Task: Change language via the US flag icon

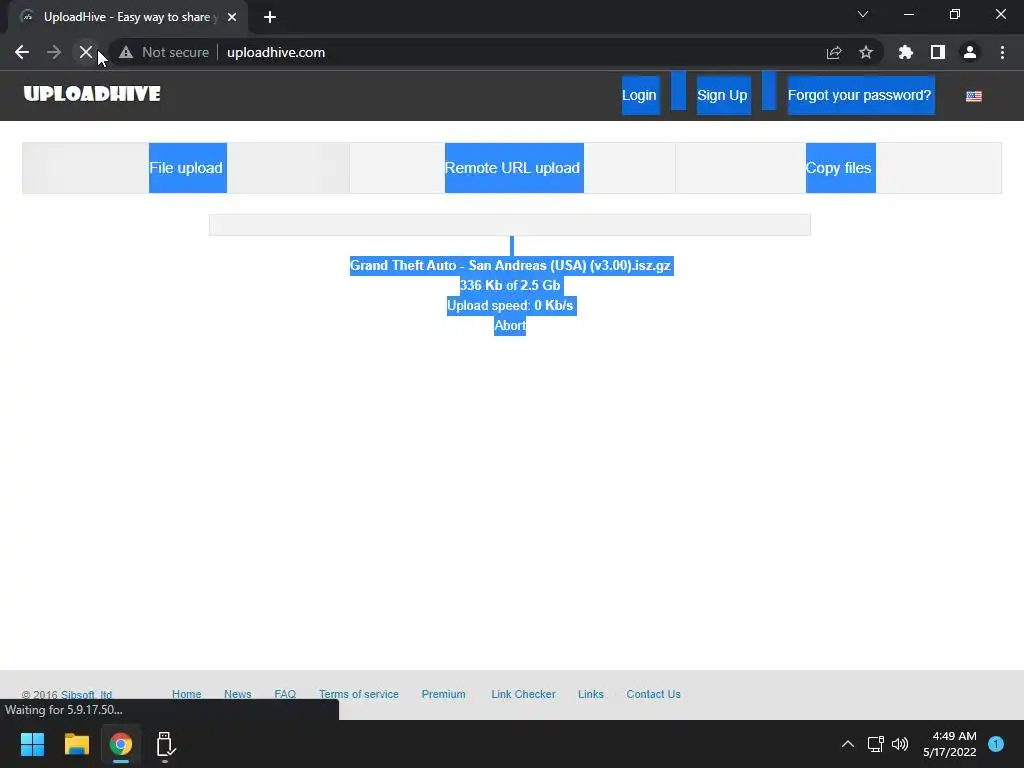Action: [974, 96]
